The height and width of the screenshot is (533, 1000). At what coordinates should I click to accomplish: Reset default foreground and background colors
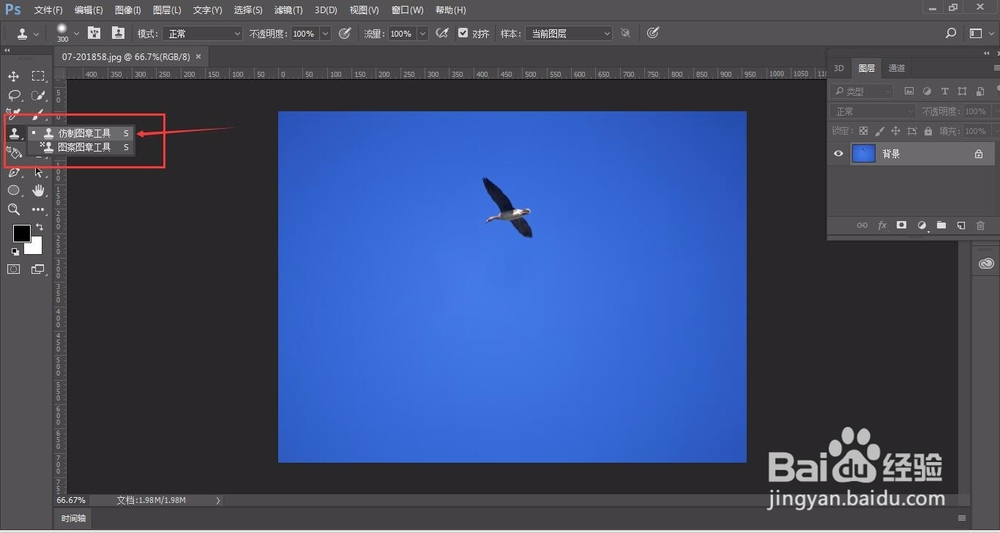pos(15,251)
